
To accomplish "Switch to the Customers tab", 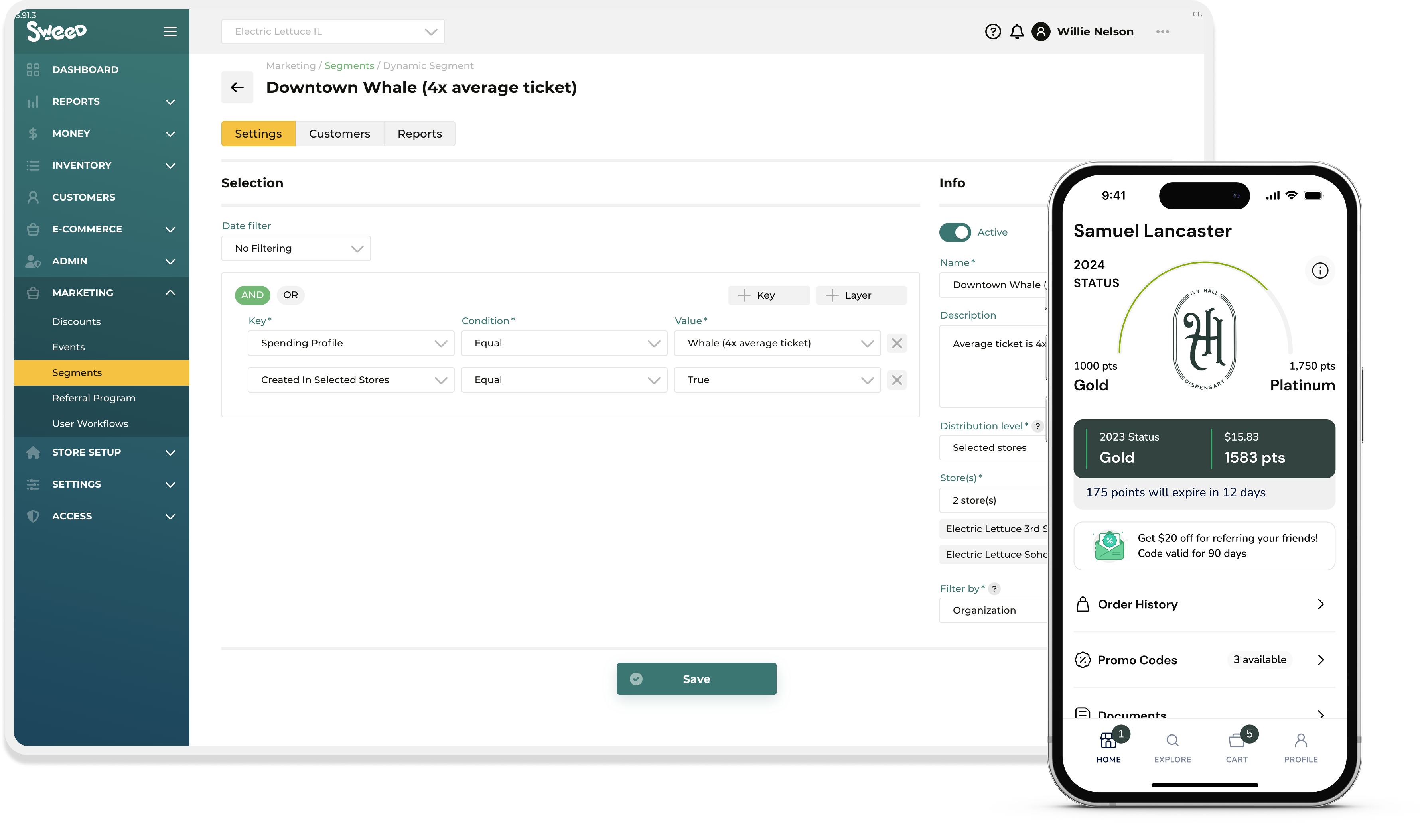I will point(339,134).
